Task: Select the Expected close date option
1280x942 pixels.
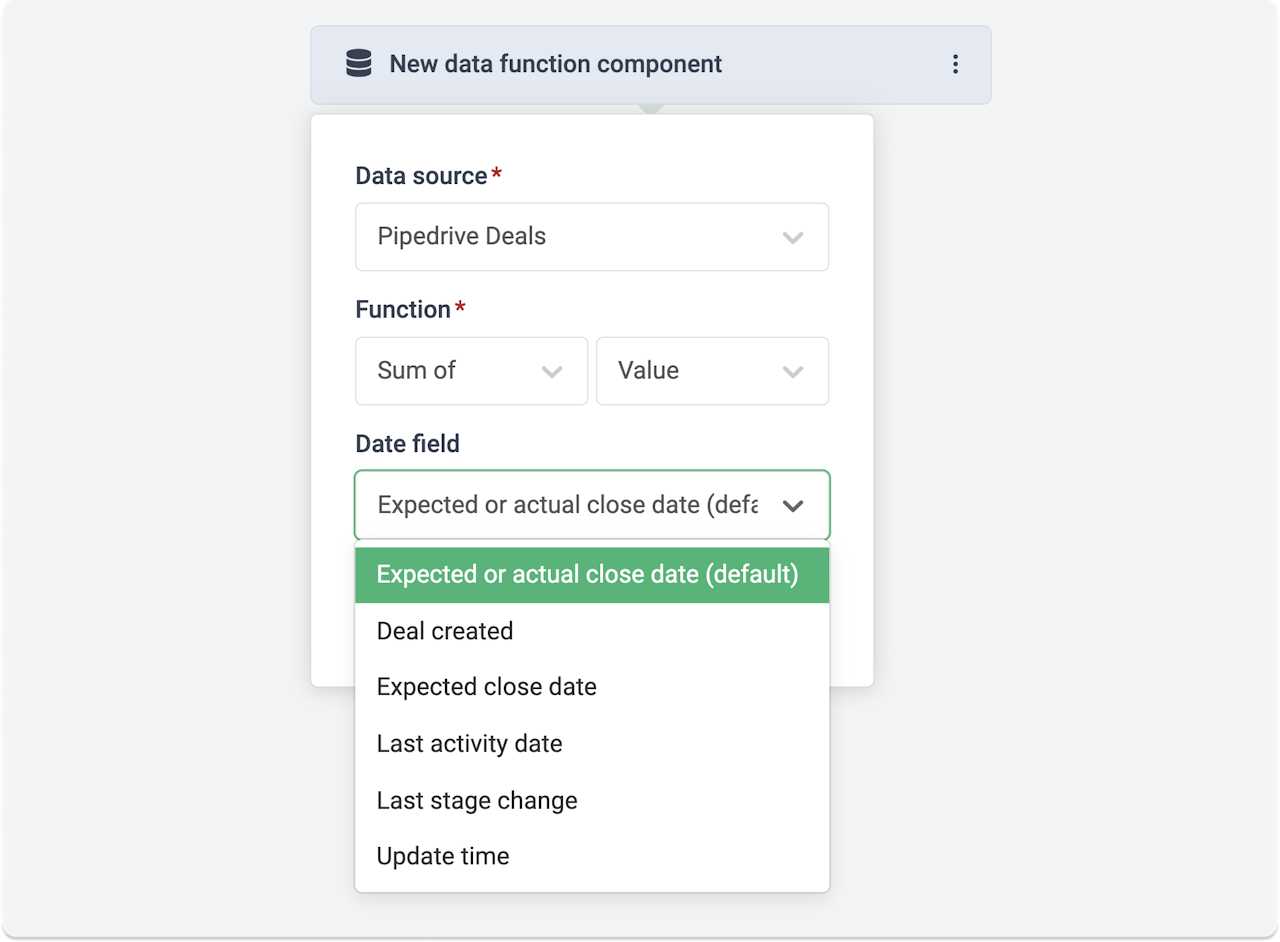Action: [x=487, y=687]
